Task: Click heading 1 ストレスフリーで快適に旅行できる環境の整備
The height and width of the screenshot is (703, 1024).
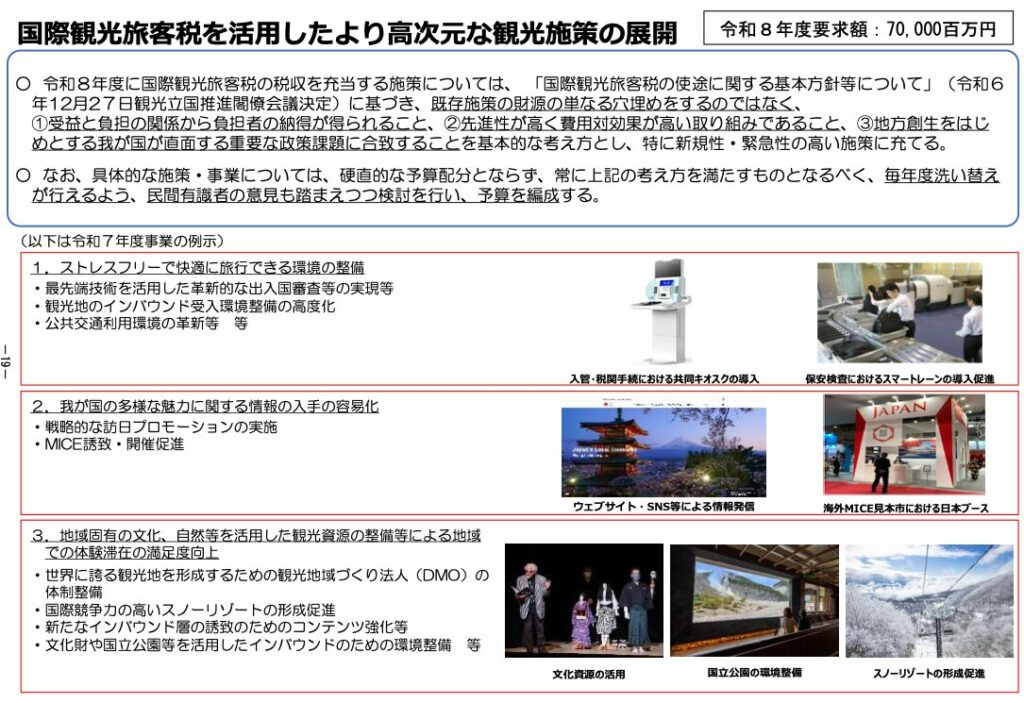Action: [198, 268]
